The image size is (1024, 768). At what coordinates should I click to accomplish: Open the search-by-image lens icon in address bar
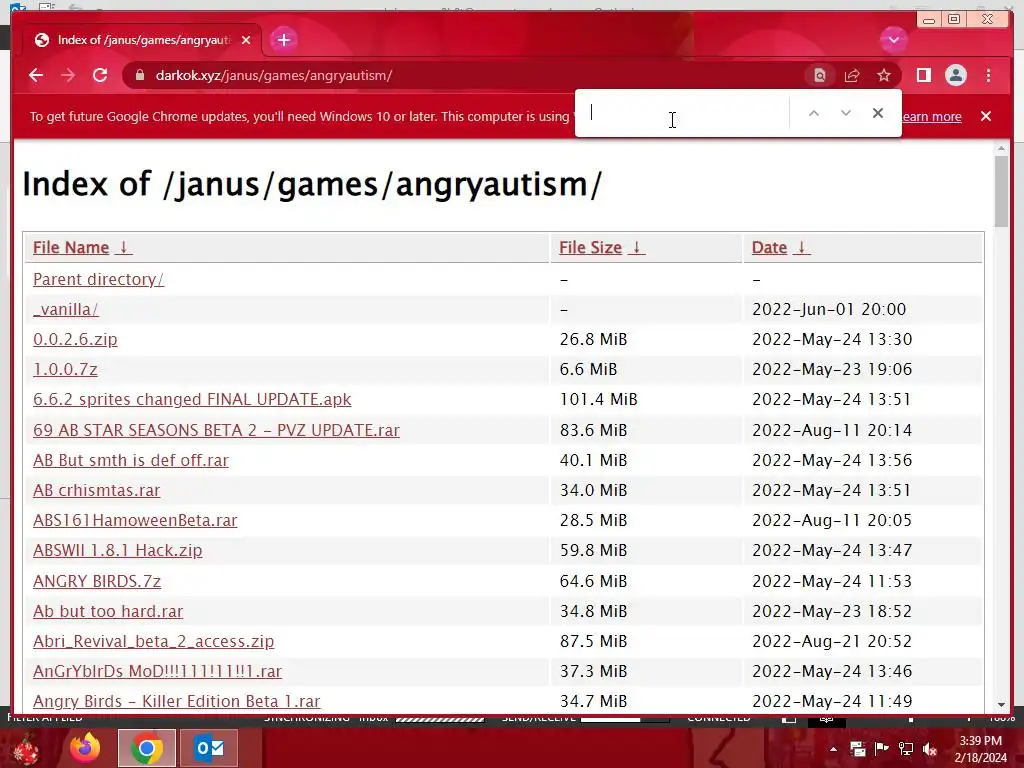coord(820,76)
